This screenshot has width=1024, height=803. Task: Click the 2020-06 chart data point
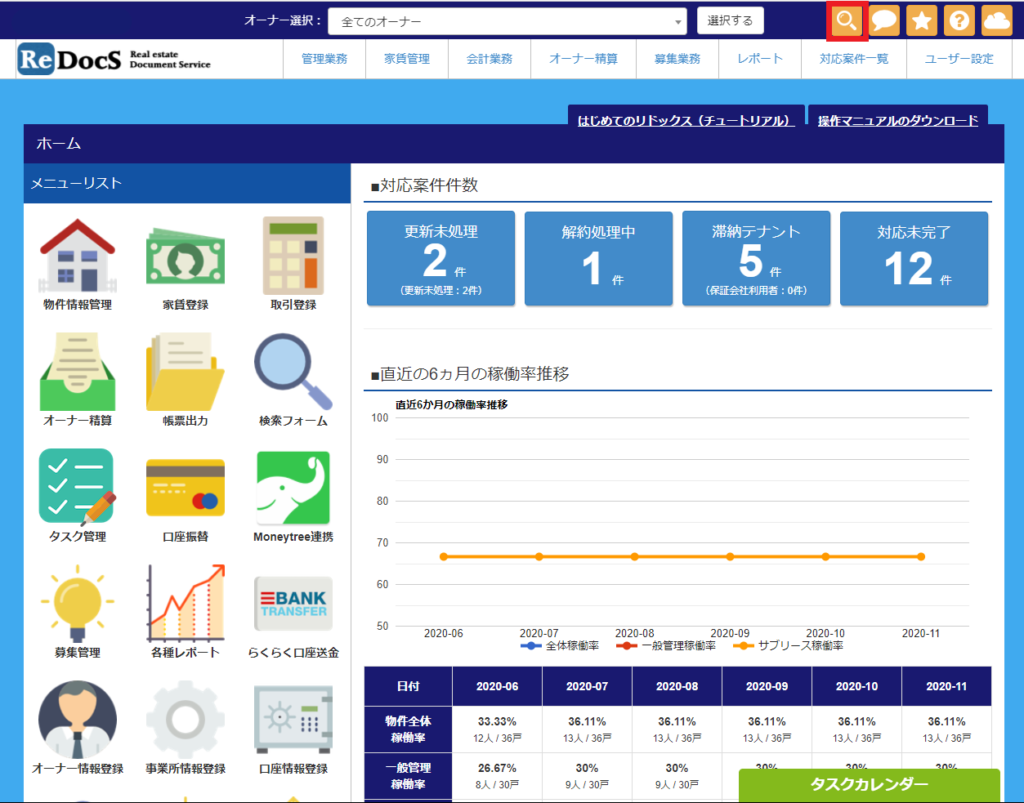(x=444, y=557)
